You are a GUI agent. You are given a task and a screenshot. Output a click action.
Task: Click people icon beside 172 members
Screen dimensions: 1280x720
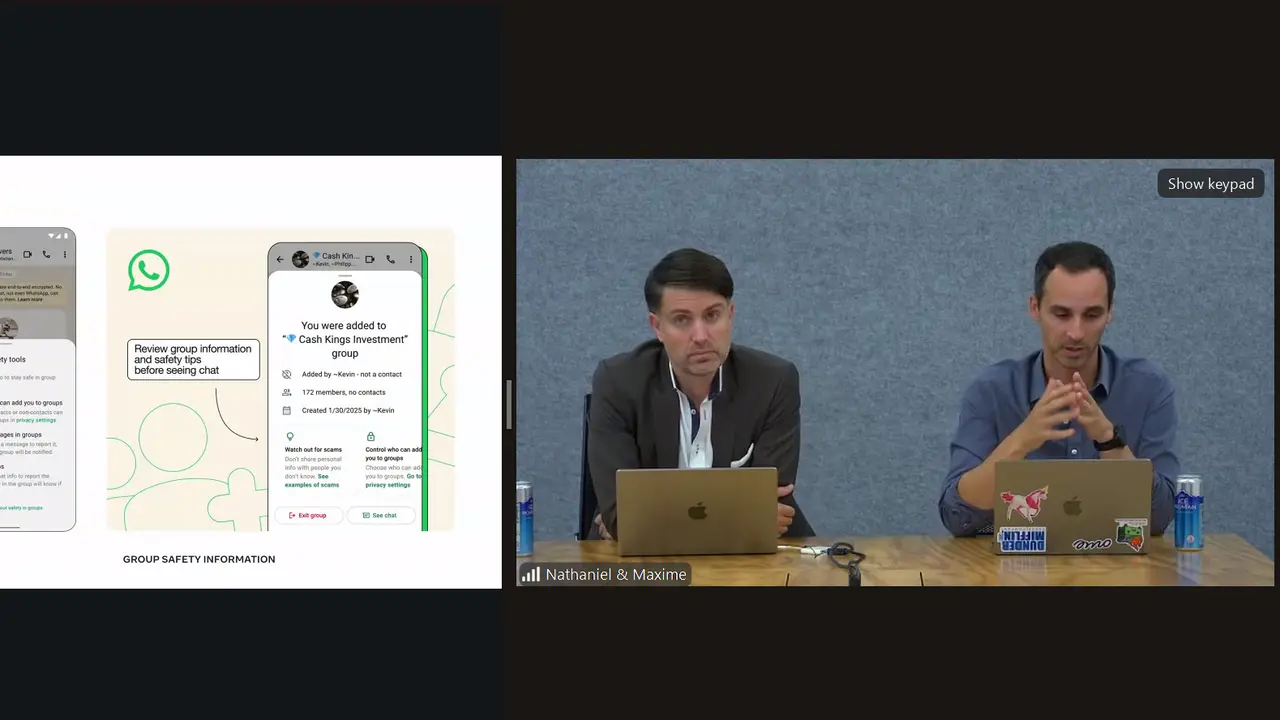[x=287, y=392]
